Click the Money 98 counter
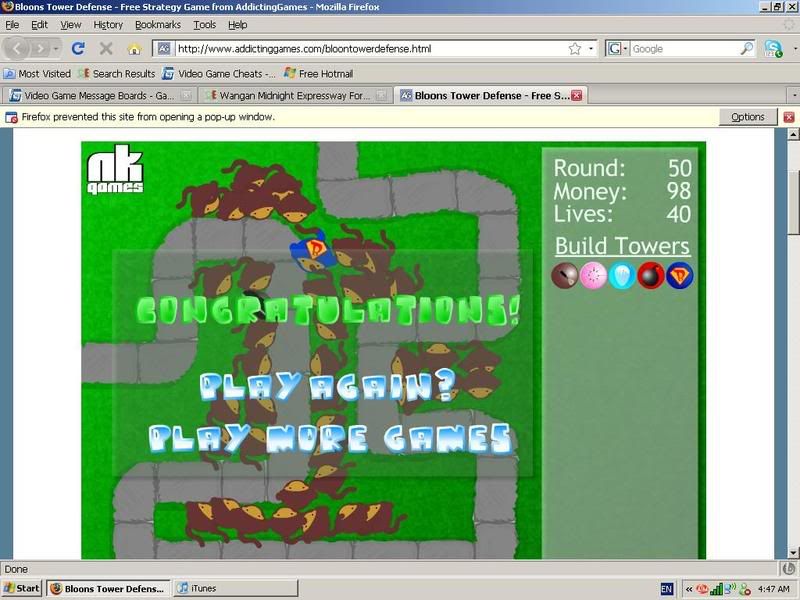Image resolution: width=800 pixels, height=600 pixels. point(622,191)
